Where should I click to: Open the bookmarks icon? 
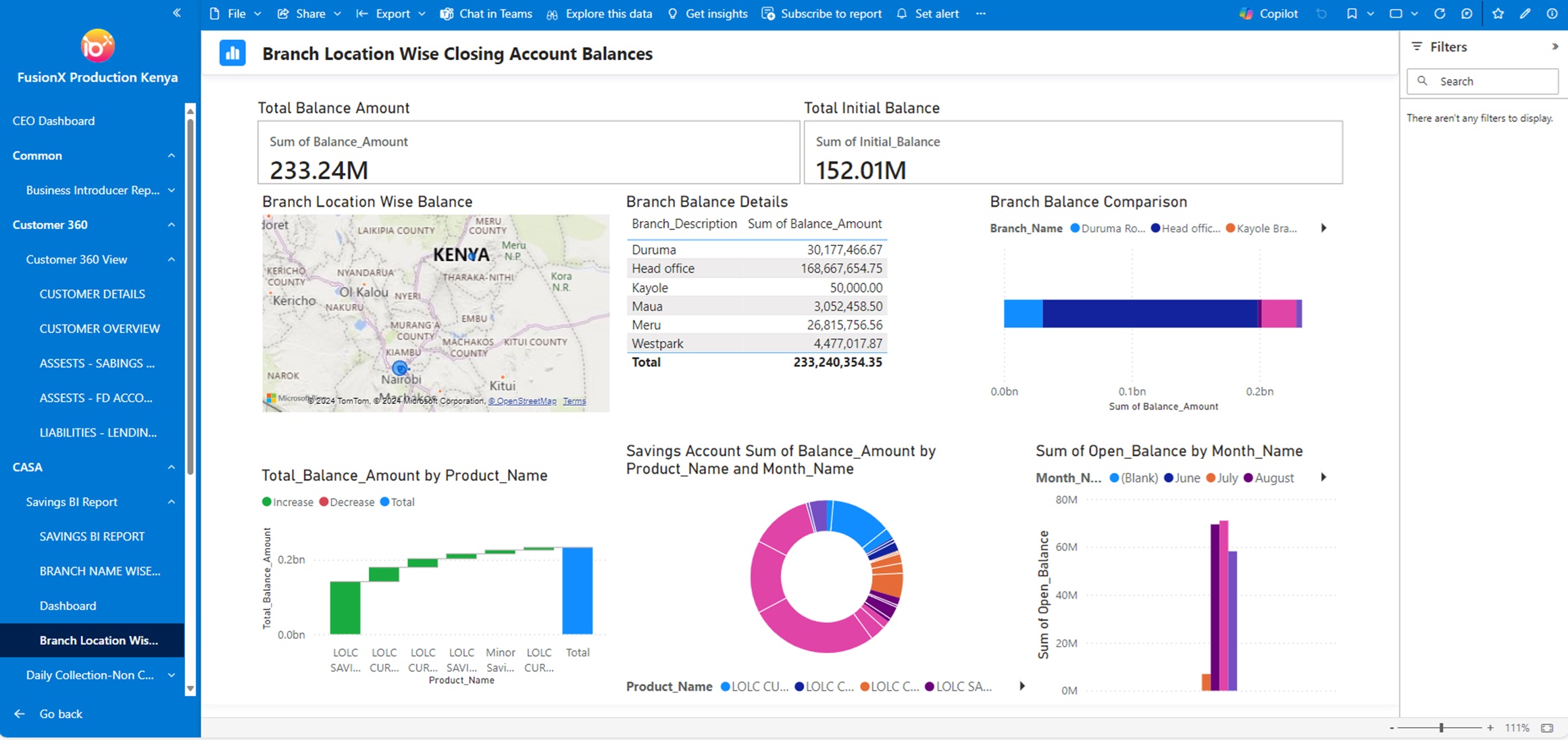1351,14
